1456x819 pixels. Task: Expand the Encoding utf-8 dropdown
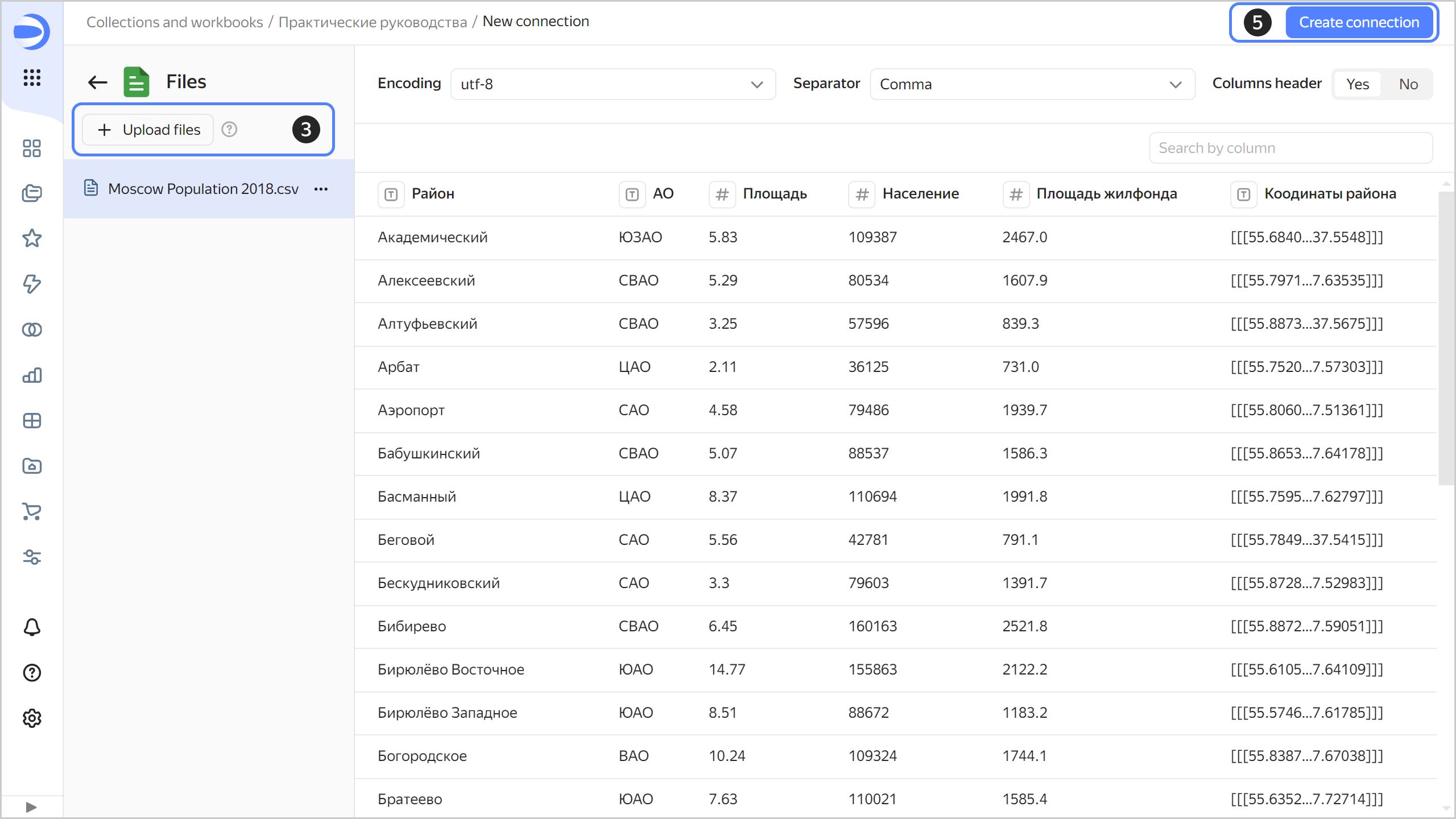(613, 84)
